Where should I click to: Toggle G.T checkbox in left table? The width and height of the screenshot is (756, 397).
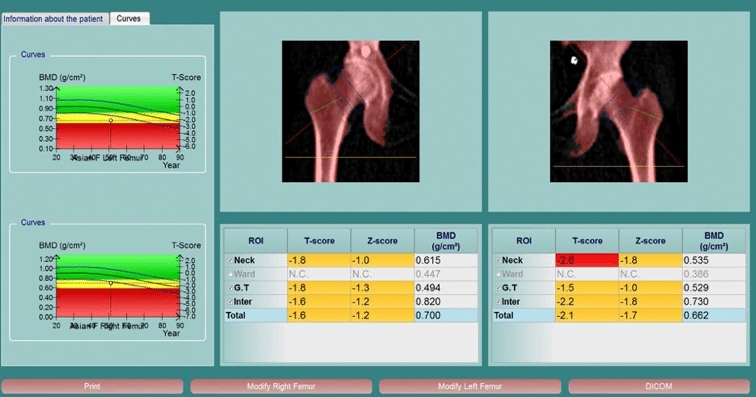tap(230, 288)
